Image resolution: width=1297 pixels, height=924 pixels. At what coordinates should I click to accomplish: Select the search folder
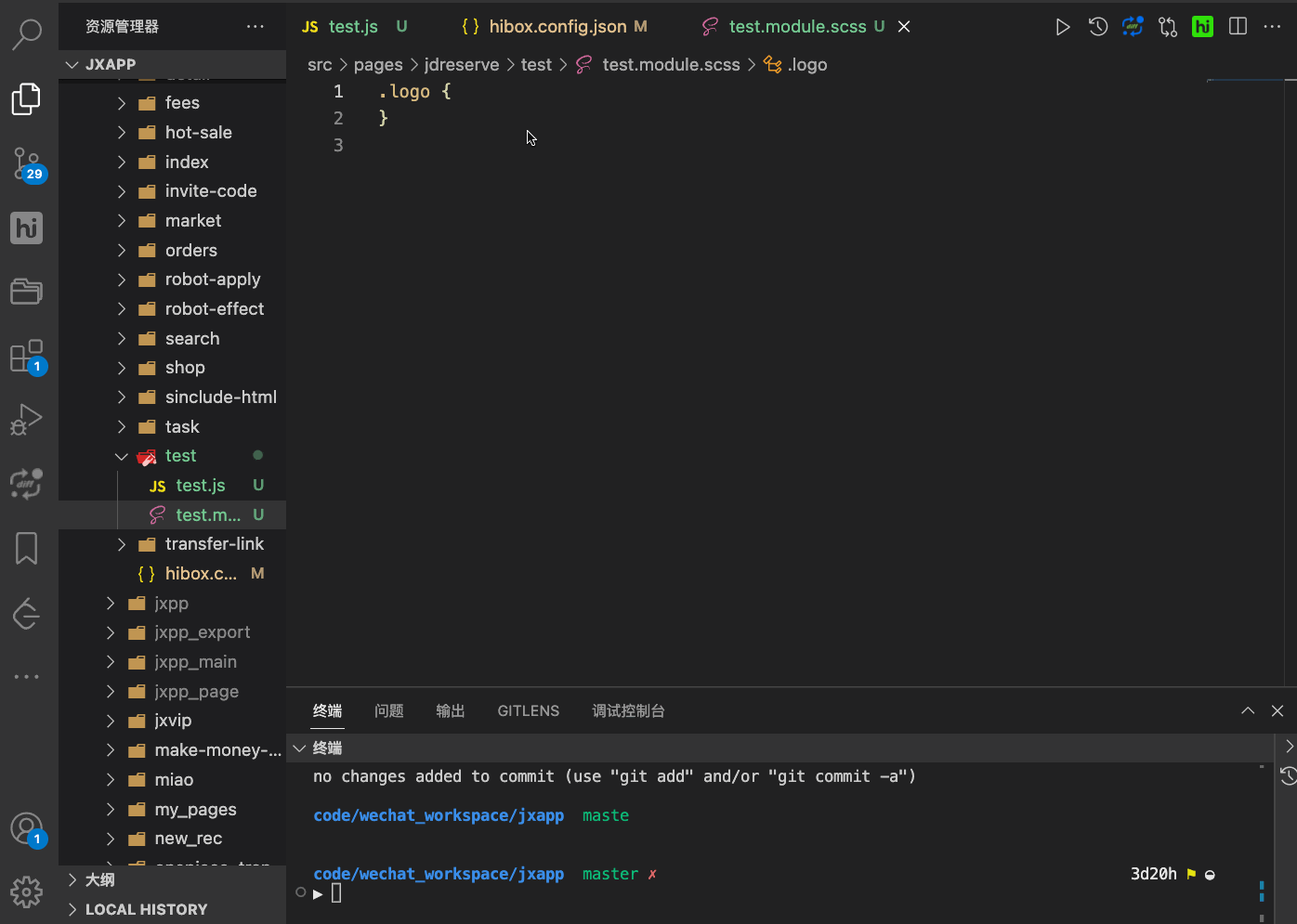pos(172,339)
